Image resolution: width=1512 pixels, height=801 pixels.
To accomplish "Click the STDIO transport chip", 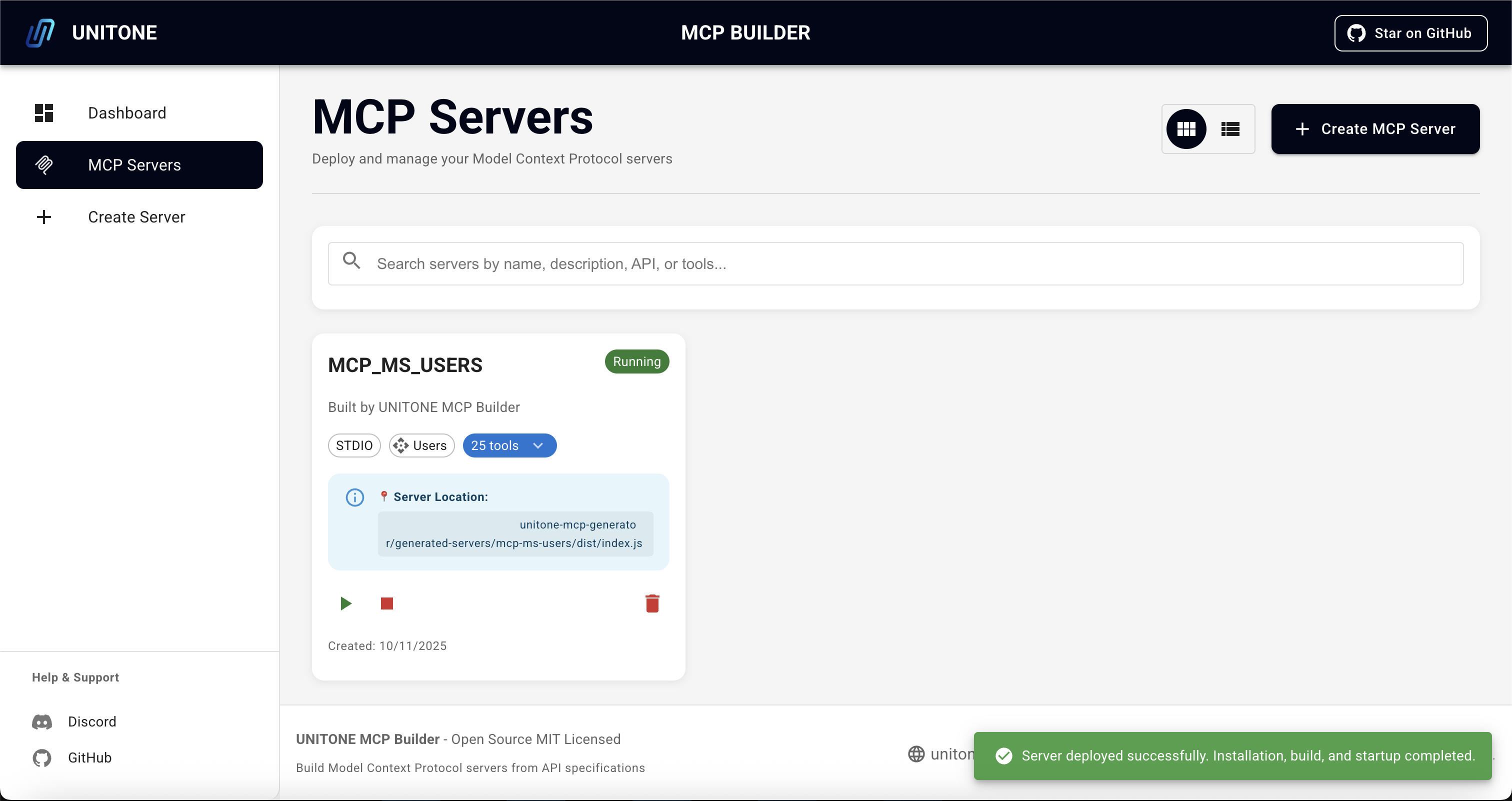I will (354, 445).
